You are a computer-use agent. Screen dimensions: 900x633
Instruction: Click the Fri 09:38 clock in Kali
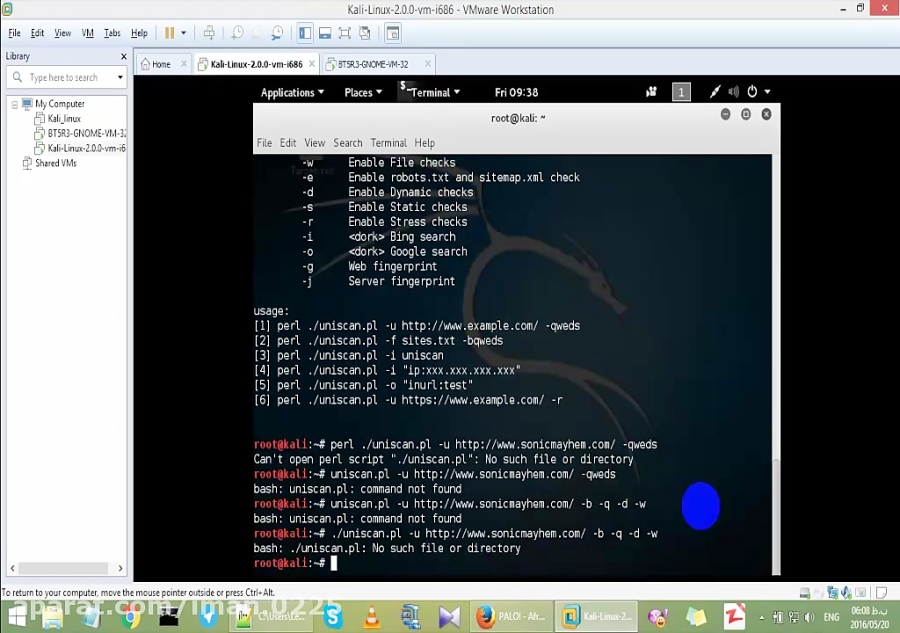pos(516,92)
